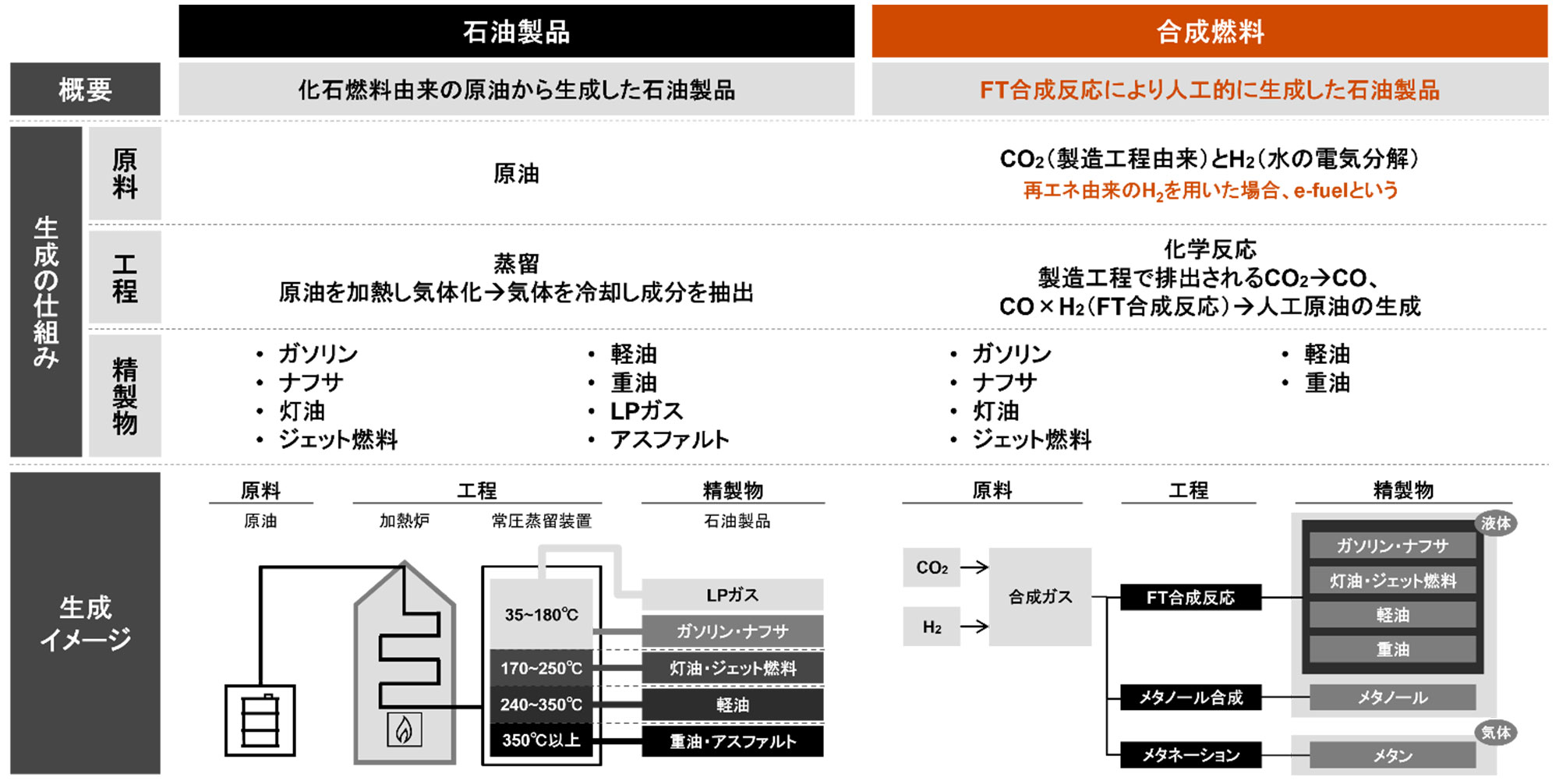Click the zigzag heating coil in the furnace
The height and width of the screenshot is (784, 1559).
410,648
